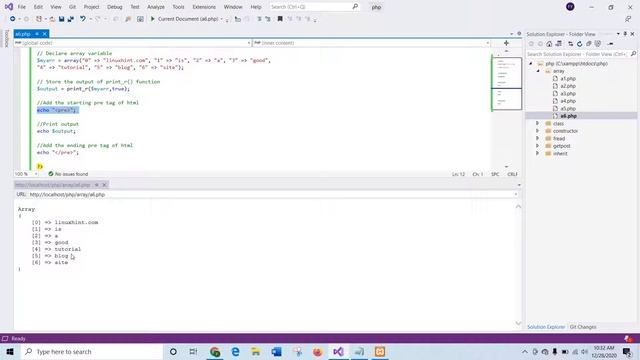Open a3.php in Solution Explorer

[x=568, y=93]
